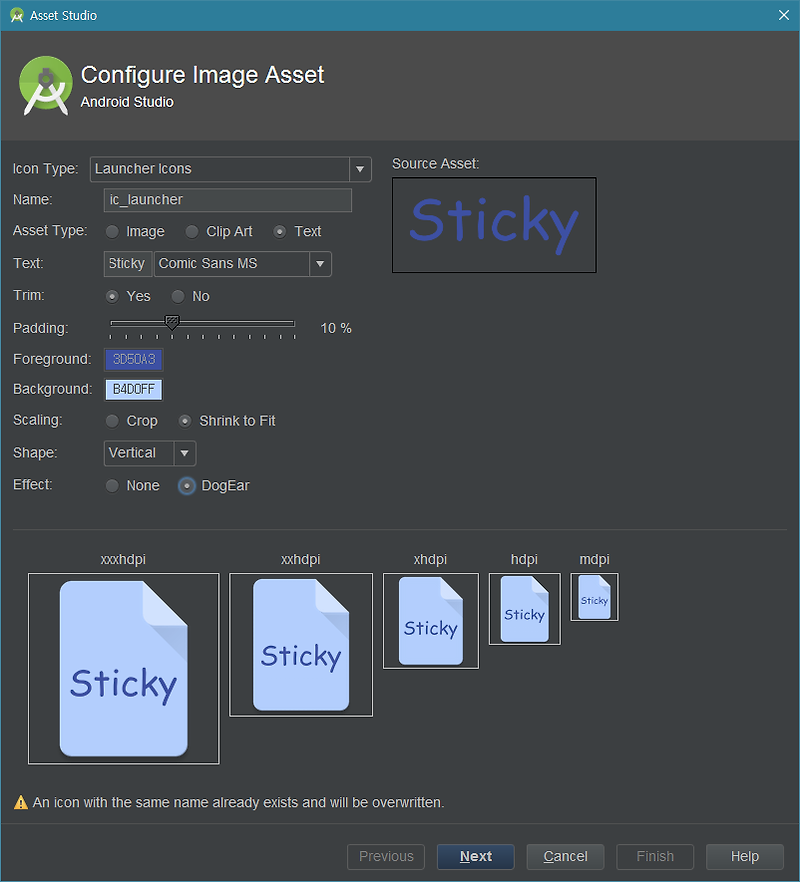Click the xhdpi icon preview

(x=431, y=621)
